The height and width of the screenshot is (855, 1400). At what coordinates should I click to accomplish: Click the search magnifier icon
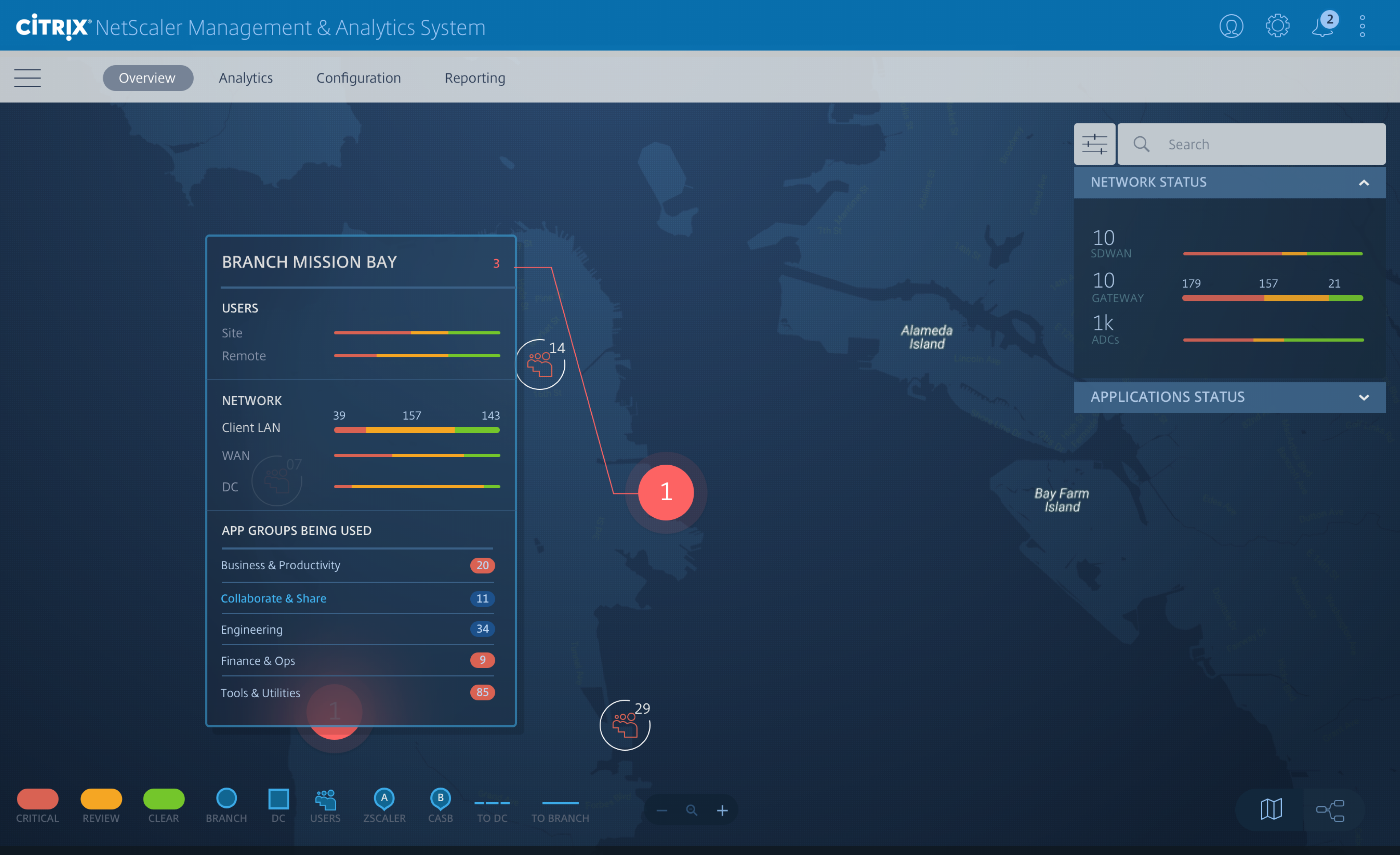(1141, 144)
